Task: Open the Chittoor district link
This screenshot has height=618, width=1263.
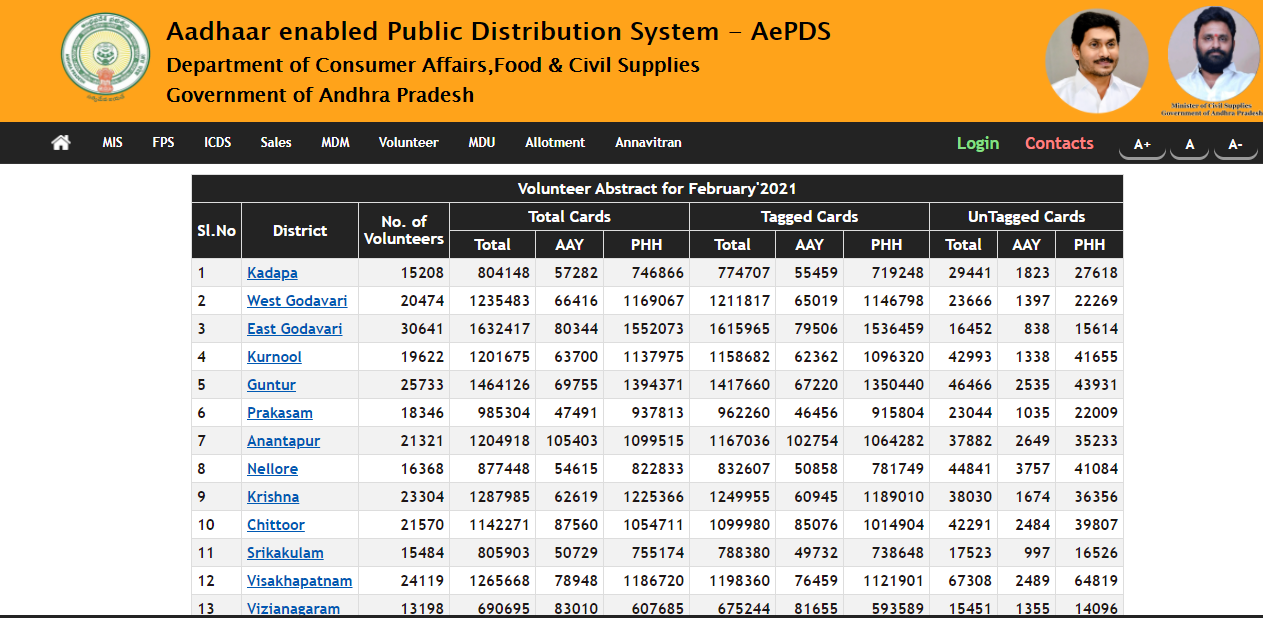Action: click(276, 525)
